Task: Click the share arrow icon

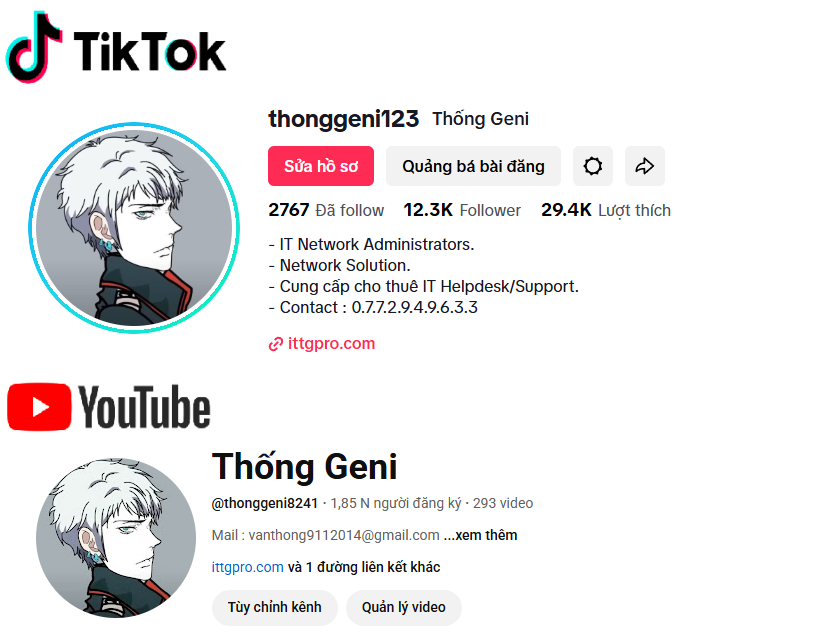Action: [645, 166]
